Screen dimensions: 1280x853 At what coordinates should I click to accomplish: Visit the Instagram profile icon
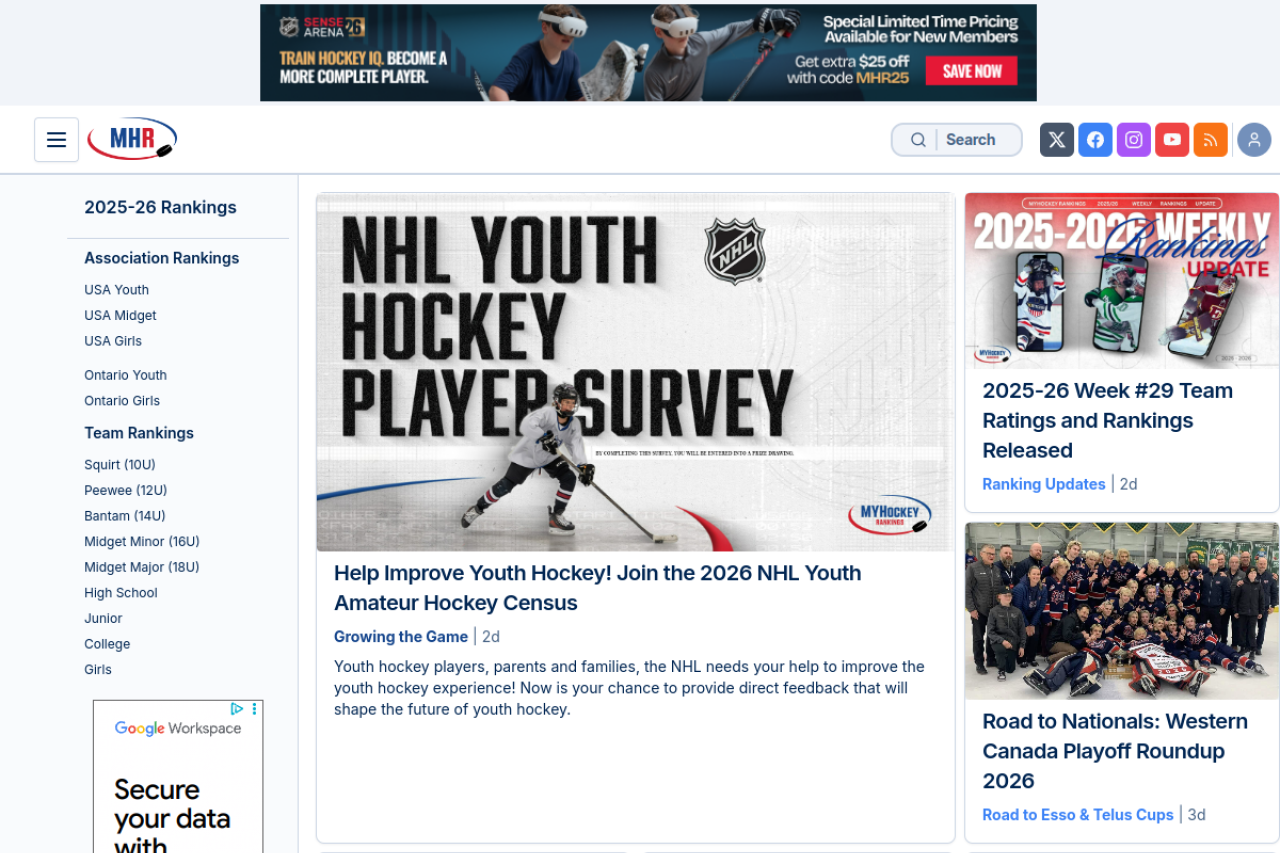pyautogui.click(x=1134, y=140)
